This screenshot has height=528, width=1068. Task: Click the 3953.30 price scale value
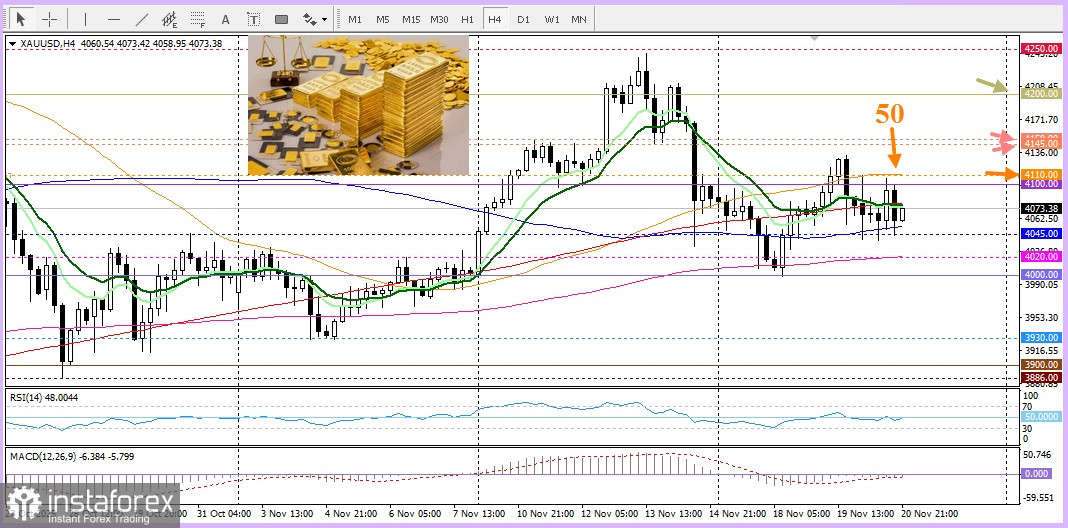pos(1040,318)
